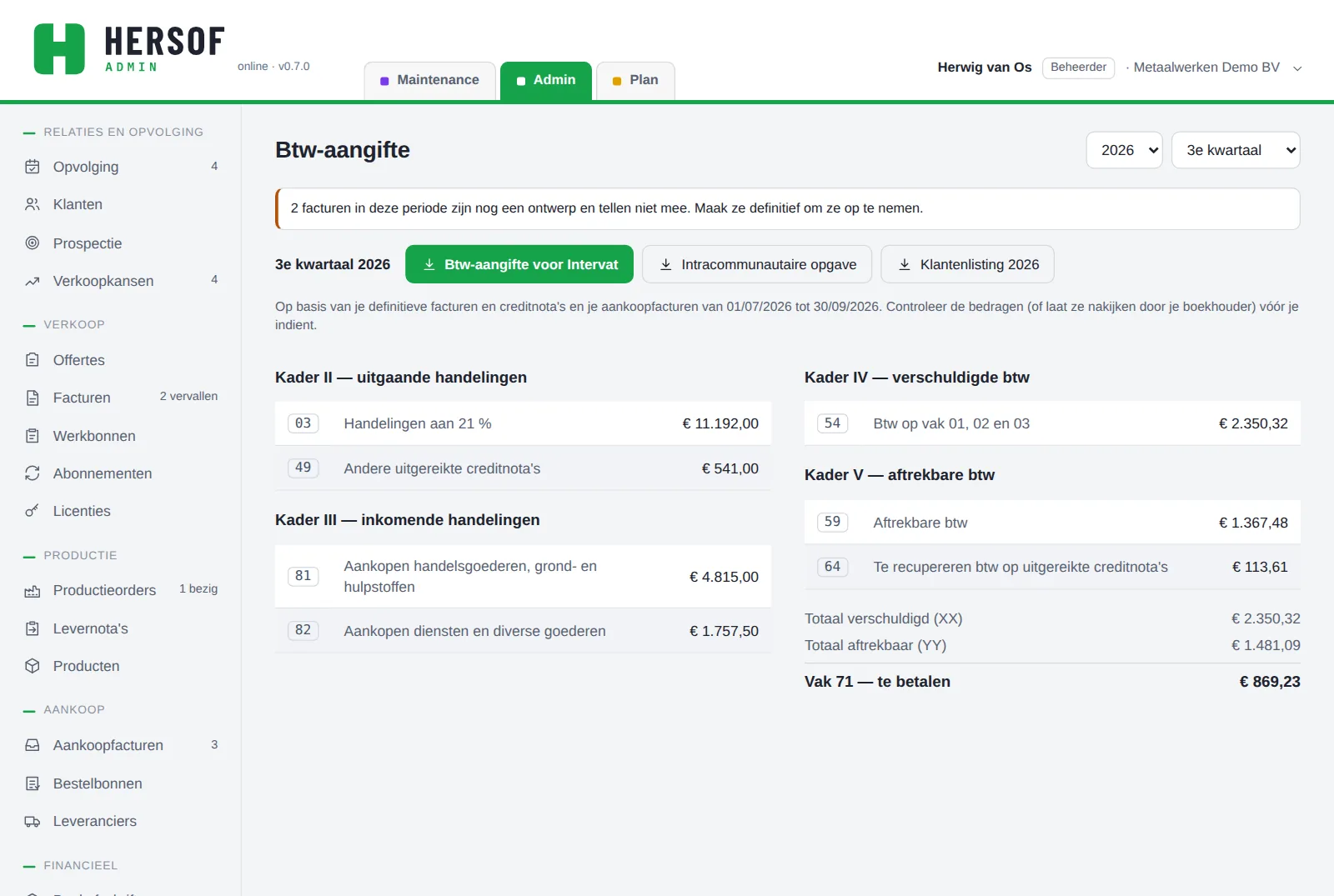This screenshot has height=896, width=1334.
Task: Open Opvolging in the sidebar
Action: [121, 167]
